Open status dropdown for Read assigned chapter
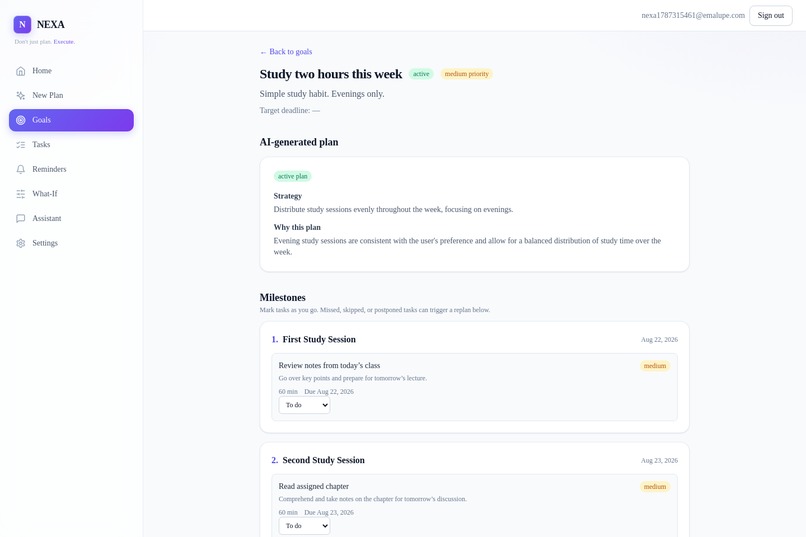This screenshot has width=806, height=537. (304, 526)
